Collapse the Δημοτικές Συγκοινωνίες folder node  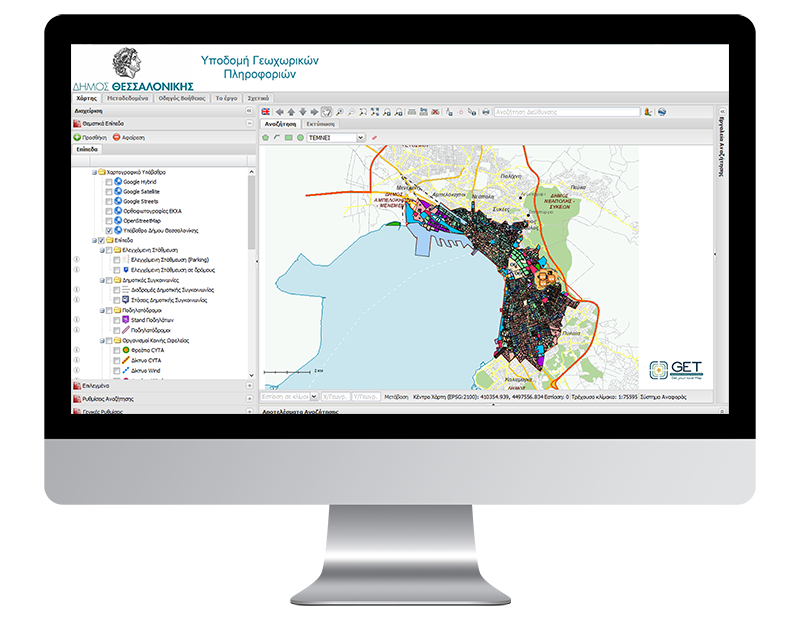click(102, 280)
